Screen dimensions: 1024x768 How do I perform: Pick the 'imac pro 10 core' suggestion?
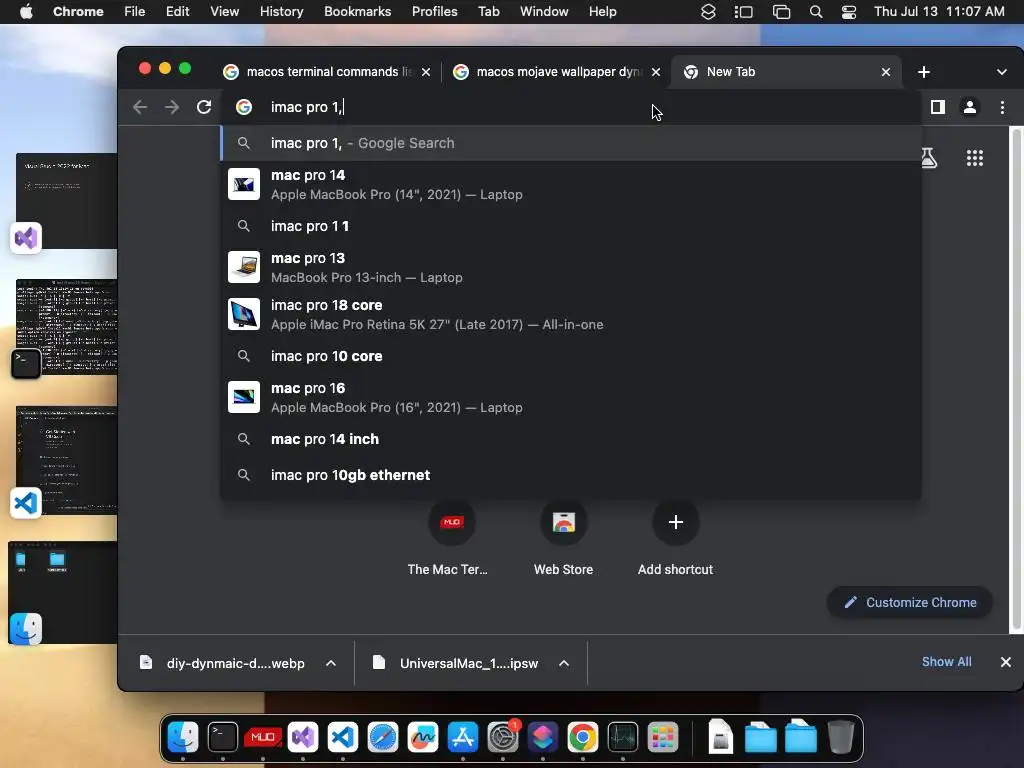click(x=571, y=356)
